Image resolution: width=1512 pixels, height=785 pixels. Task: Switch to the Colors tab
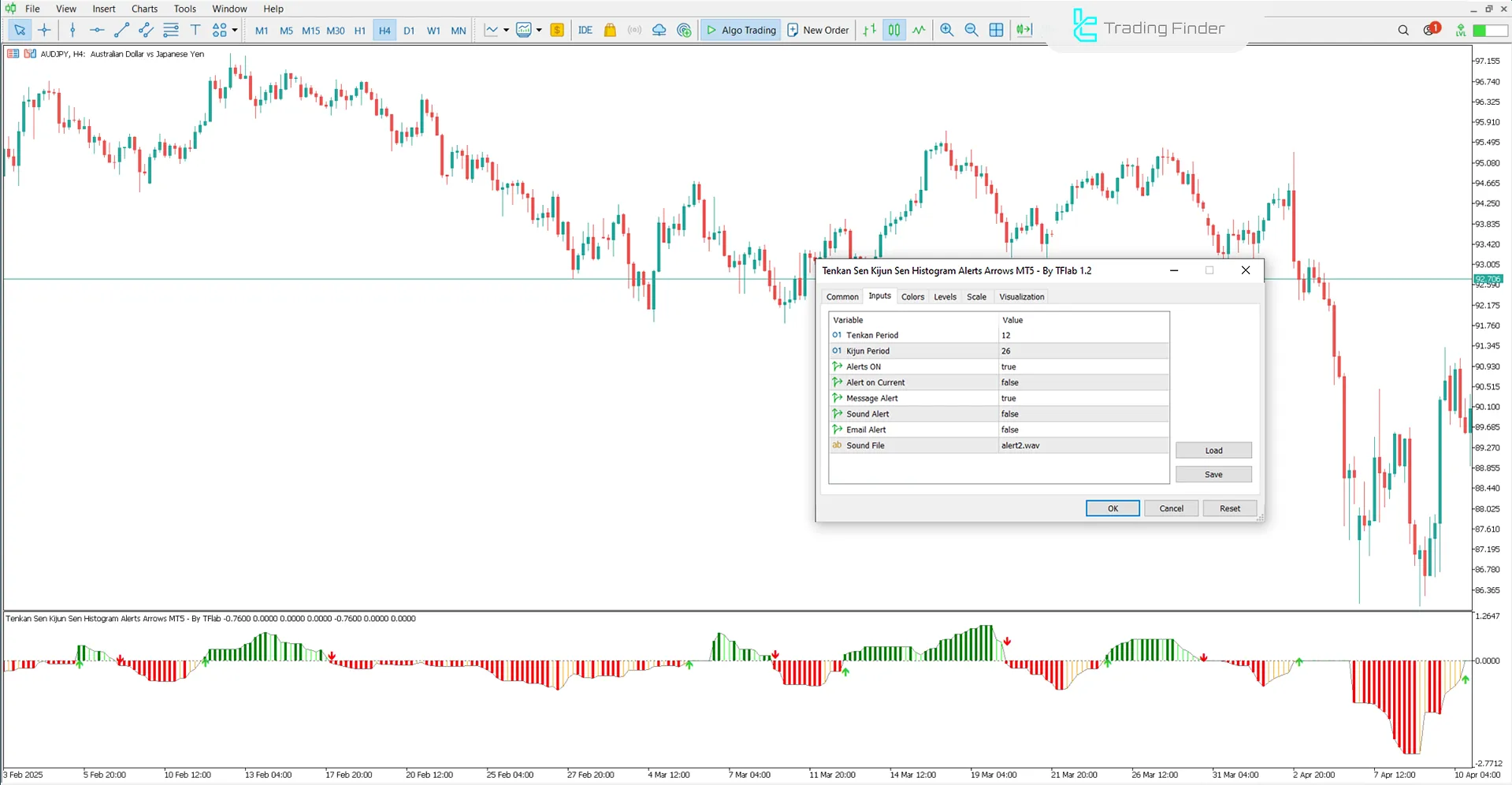(x=912, y=296)
